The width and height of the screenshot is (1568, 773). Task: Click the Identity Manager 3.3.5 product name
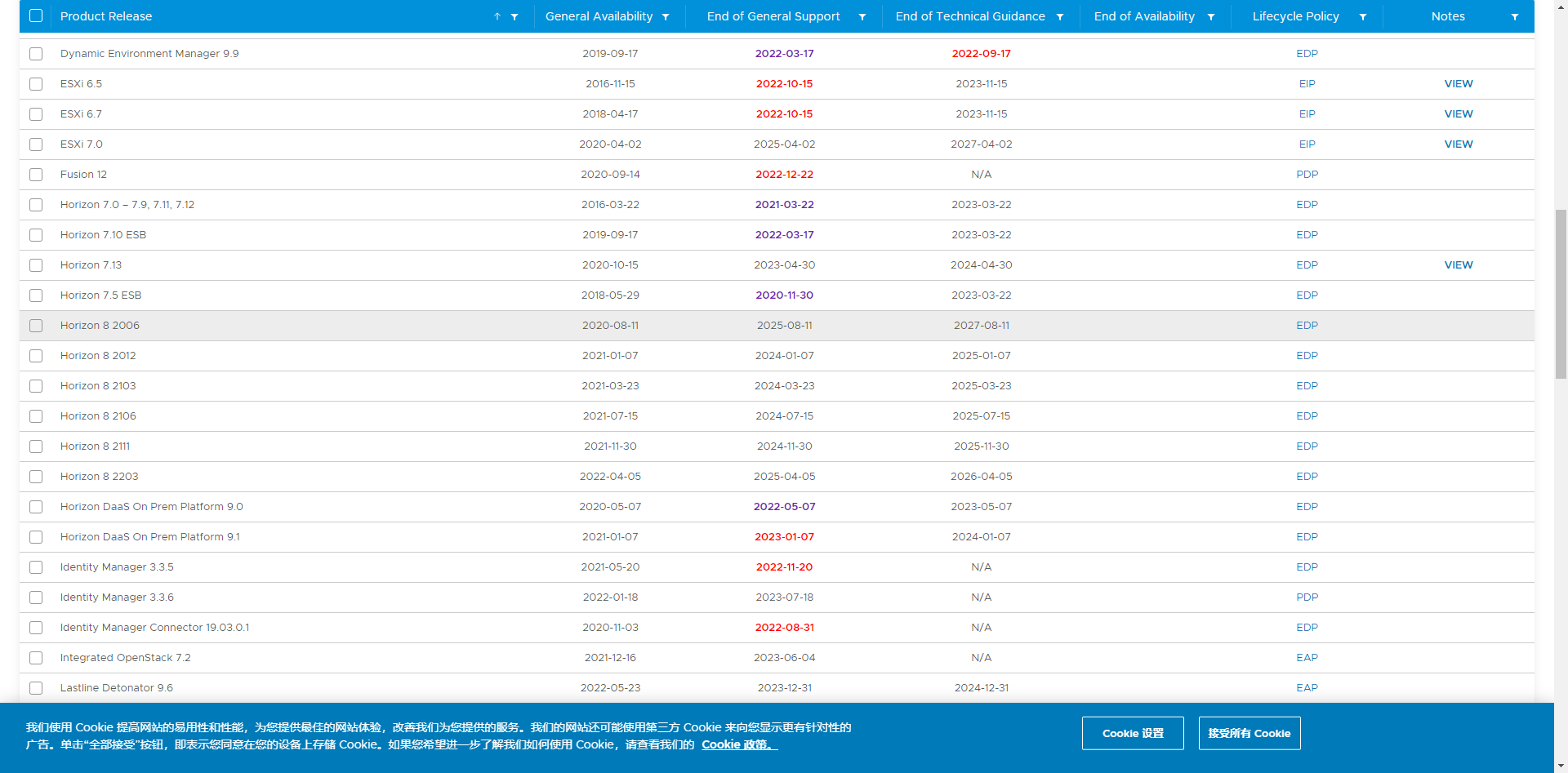117,567
